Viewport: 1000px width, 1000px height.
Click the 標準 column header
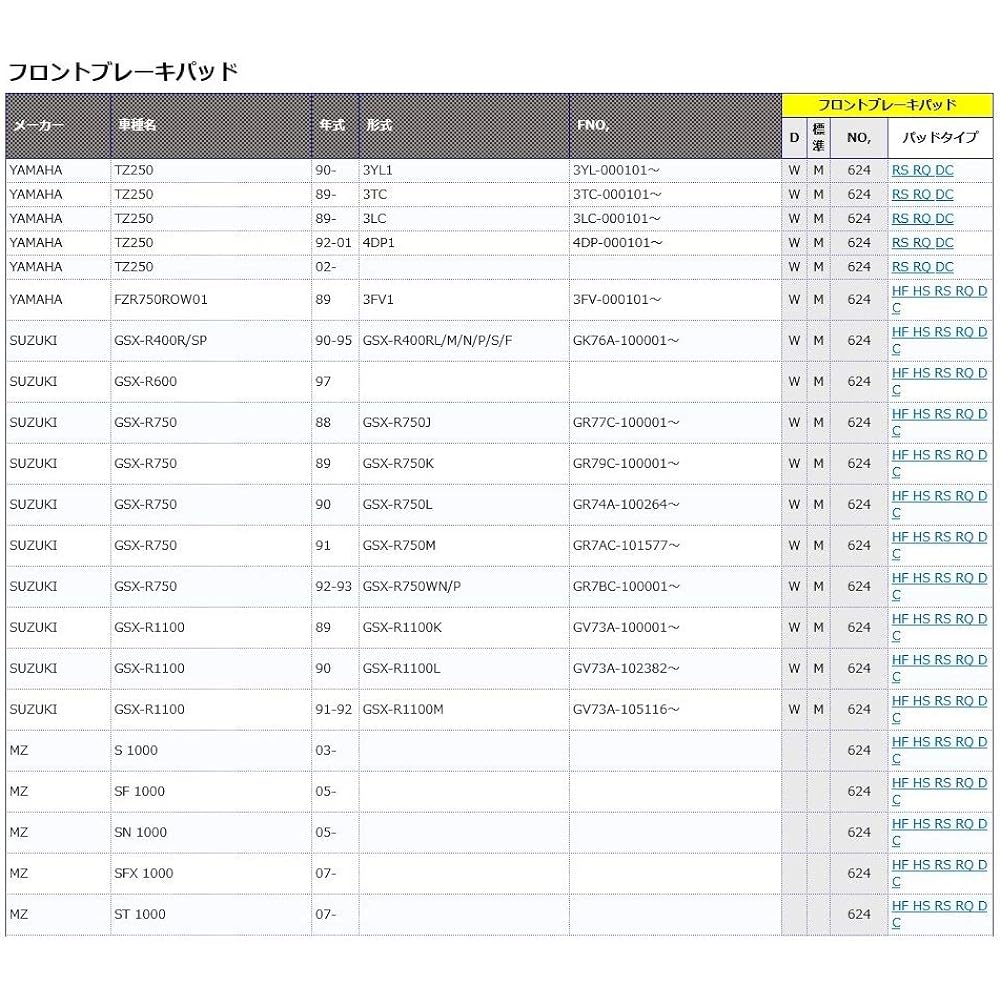coord(818,137)
